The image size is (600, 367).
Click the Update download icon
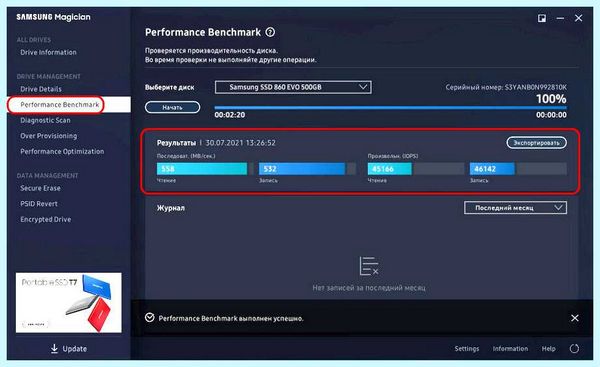point(54,348)
